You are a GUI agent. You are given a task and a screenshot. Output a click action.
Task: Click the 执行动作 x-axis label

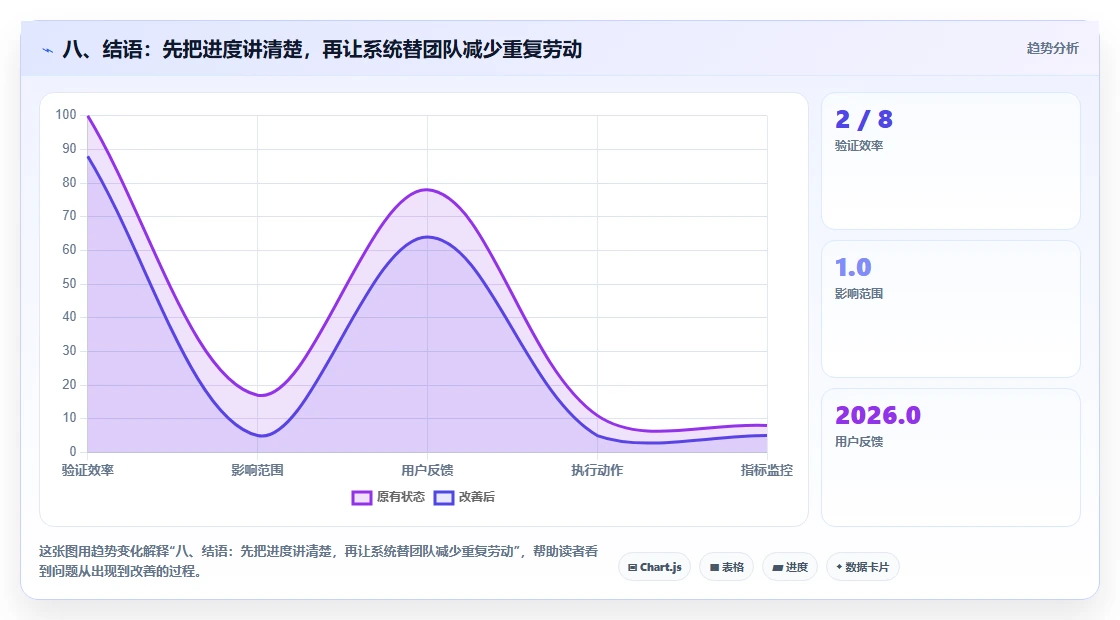click(x=597, y=470)
